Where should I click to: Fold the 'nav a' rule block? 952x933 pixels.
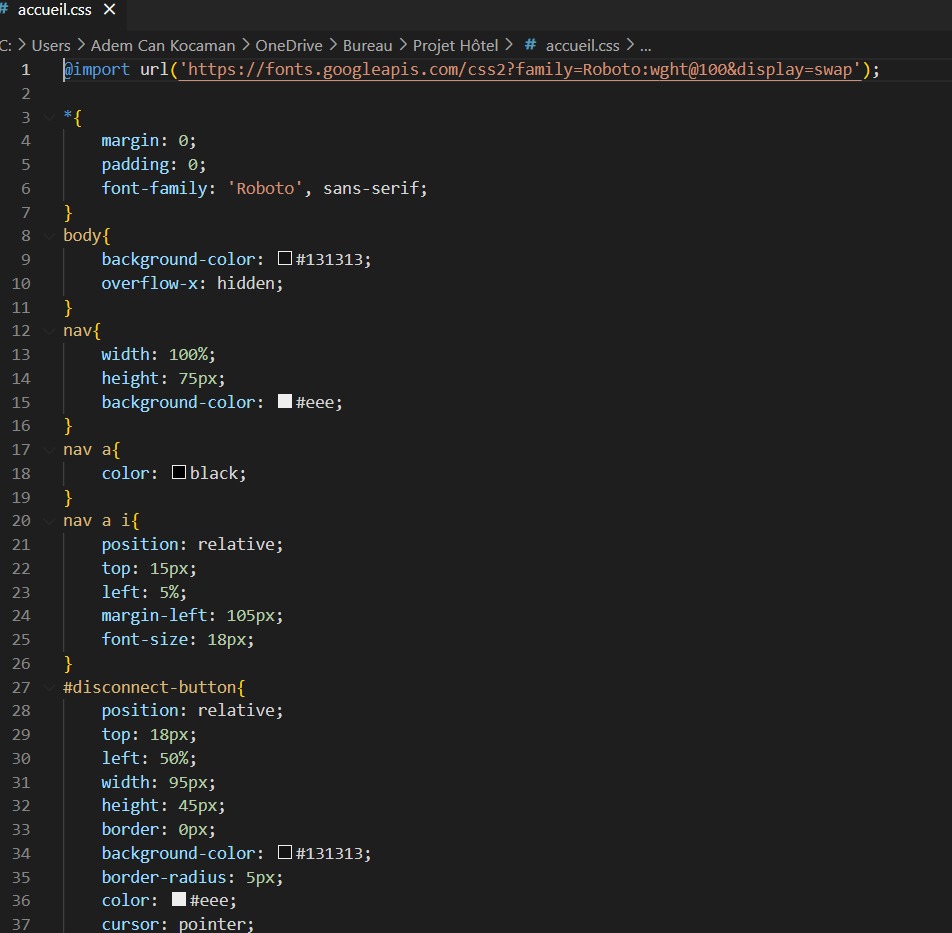point(50,450)
